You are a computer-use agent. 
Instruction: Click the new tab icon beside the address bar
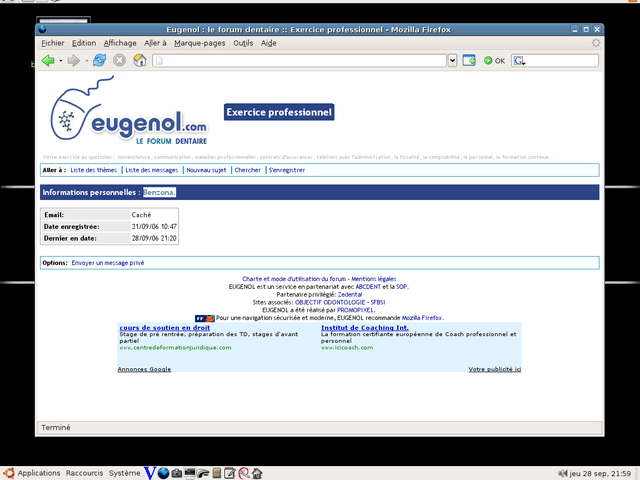(x=469, y=60)
